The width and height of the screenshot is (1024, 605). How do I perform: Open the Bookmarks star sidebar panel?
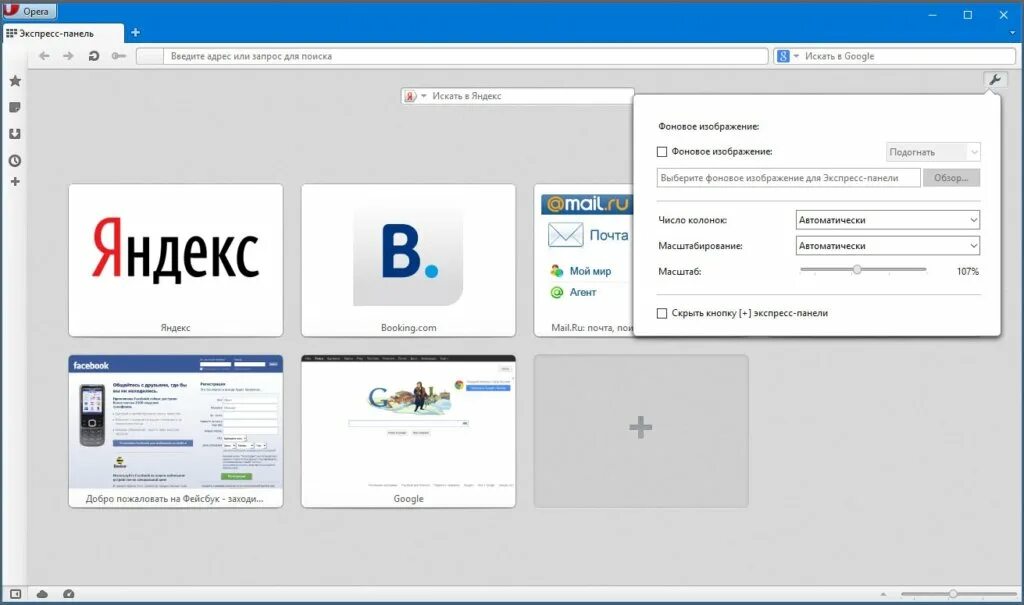[x=15, y=81]
